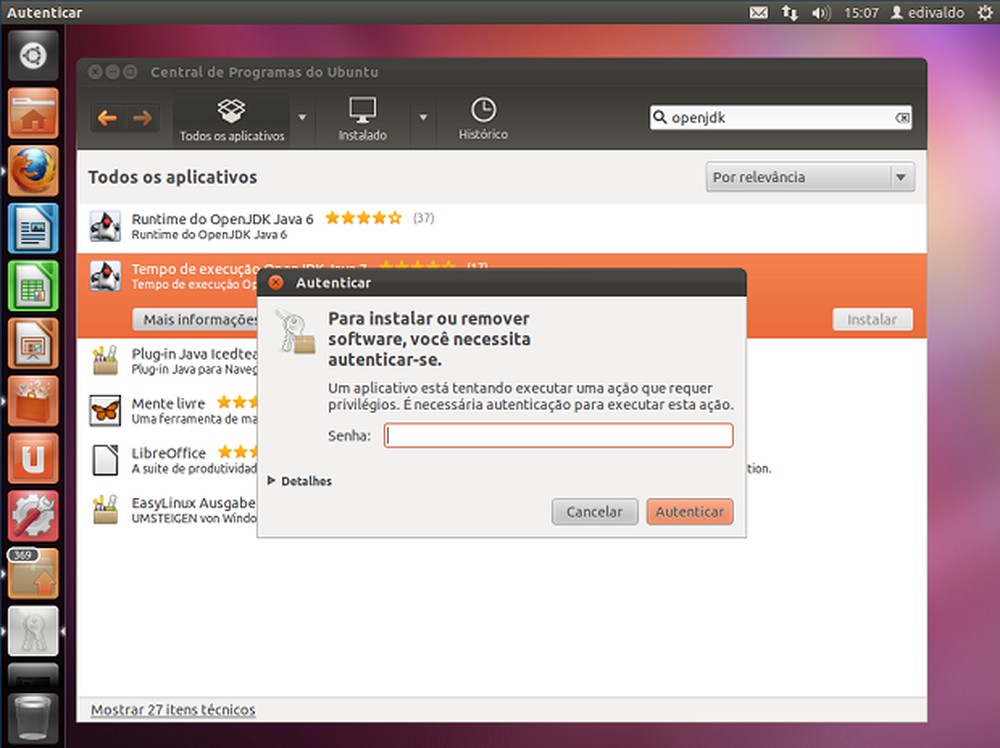Click the Autenticar button
Screen dimensions: 1000x748
point(689,511)
